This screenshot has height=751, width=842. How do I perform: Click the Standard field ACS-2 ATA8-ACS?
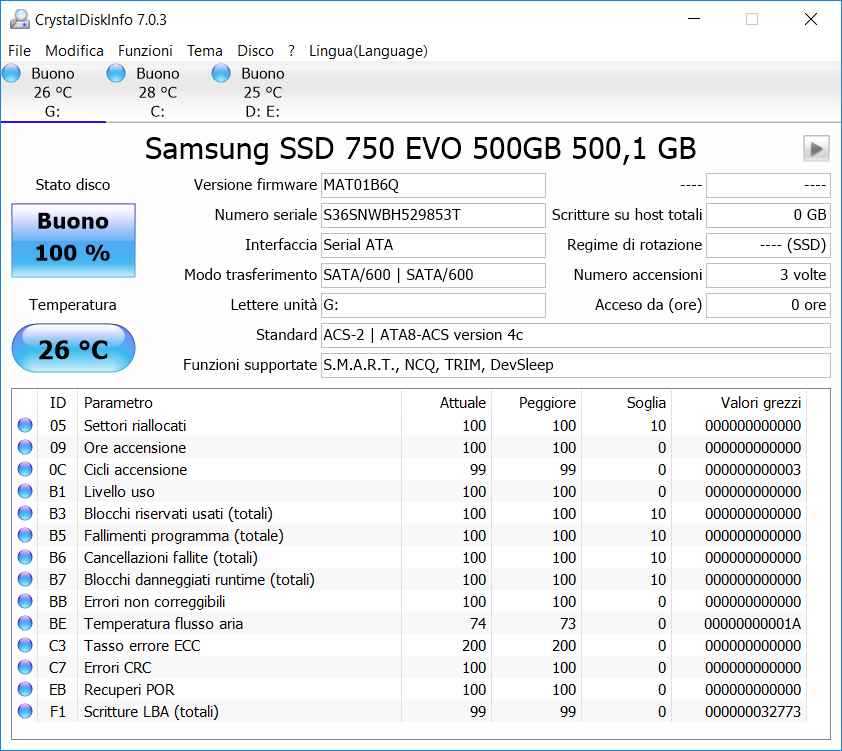pyautogui.click(x=576, y=336)
